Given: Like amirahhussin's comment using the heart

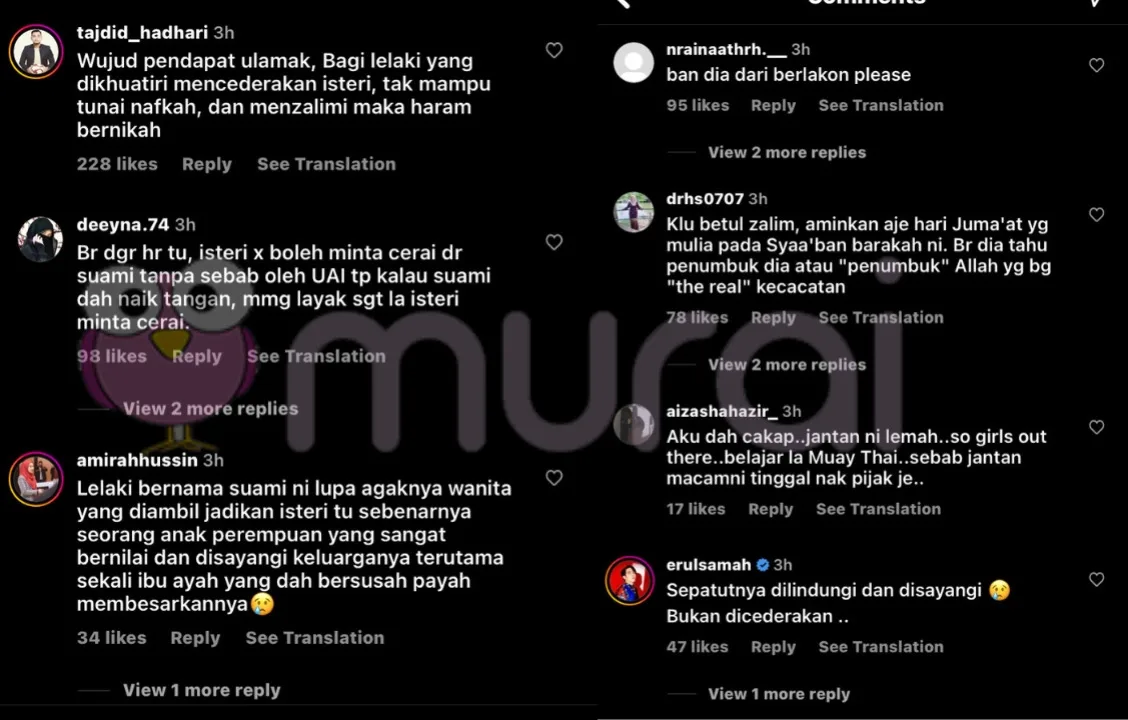Looking at the screenshot, I should [x=554, y=478].
